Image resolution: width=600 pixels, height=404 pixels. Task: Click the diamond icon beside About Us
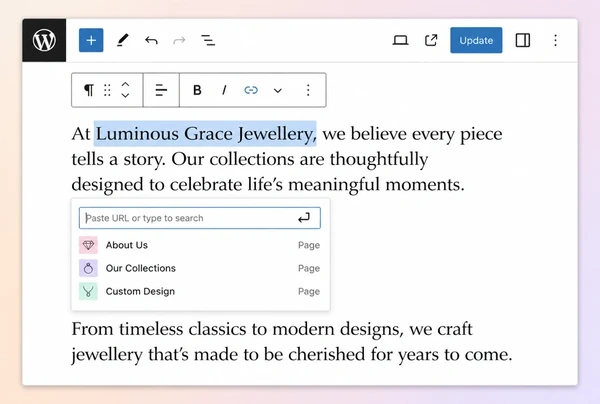pyautogui.click(x=88, y=245)
